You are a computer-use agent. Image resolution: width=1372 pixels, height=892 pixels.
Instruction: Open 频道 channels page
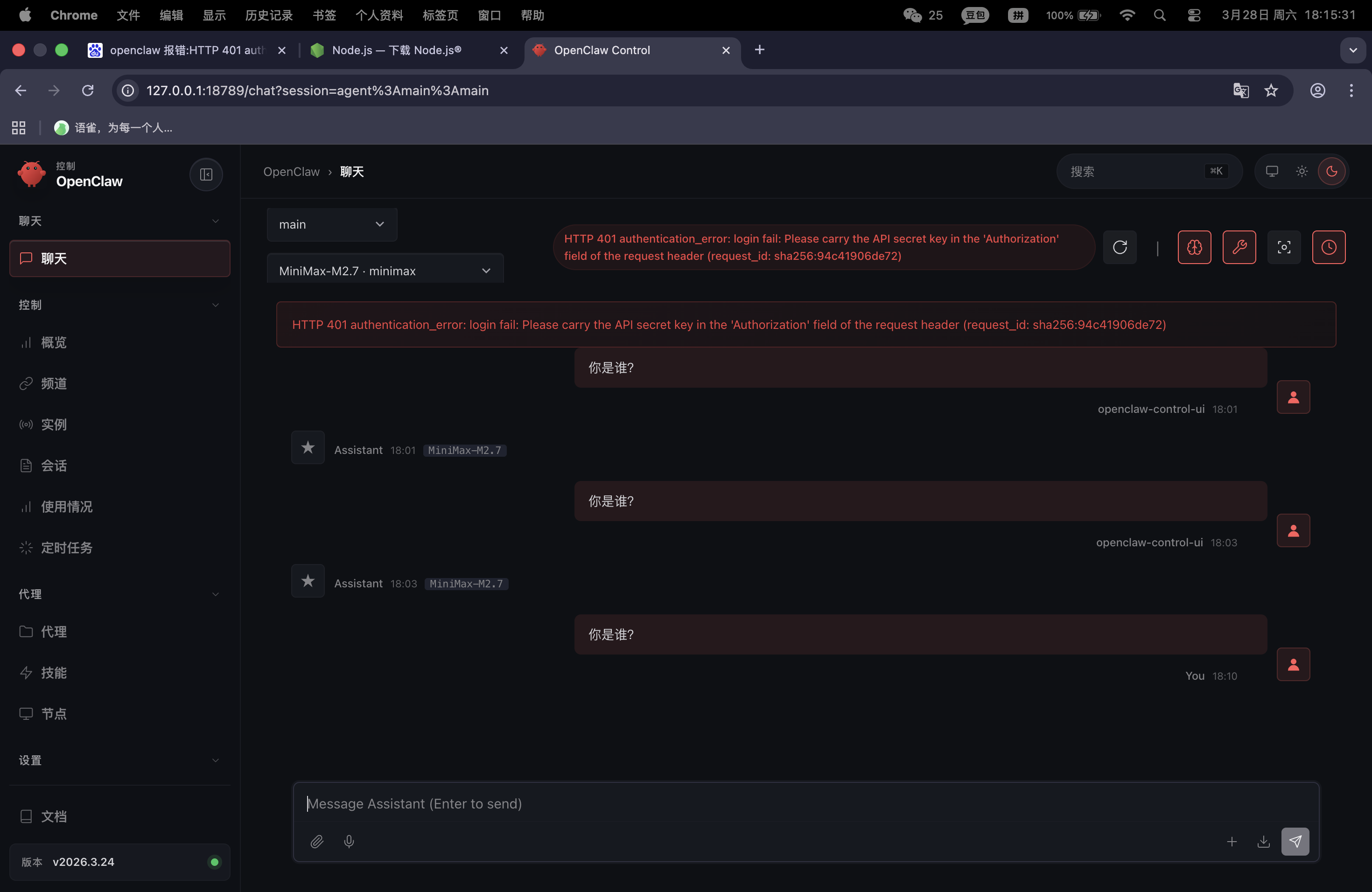tap(119, 383)
